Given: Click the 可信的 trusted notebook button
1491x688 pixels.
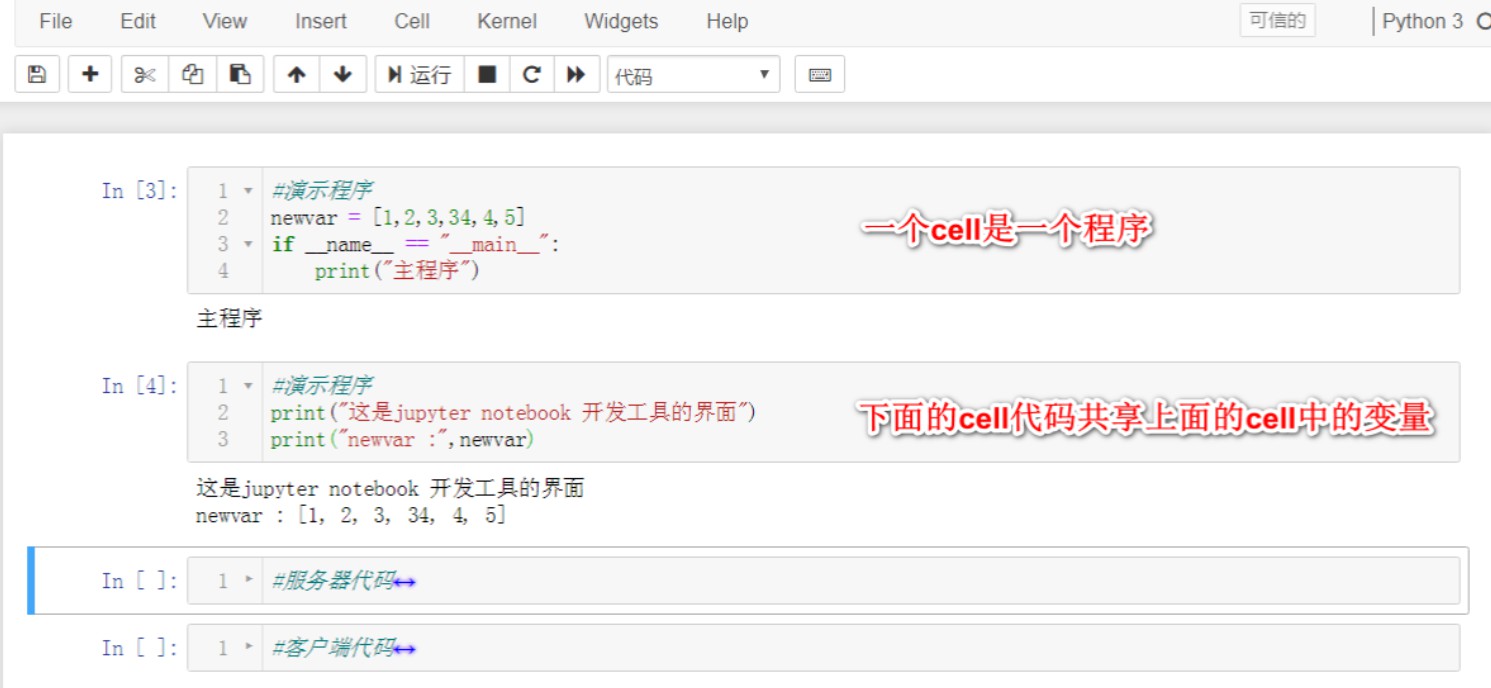Looking at the screenshot, I should pos(1277,21).
